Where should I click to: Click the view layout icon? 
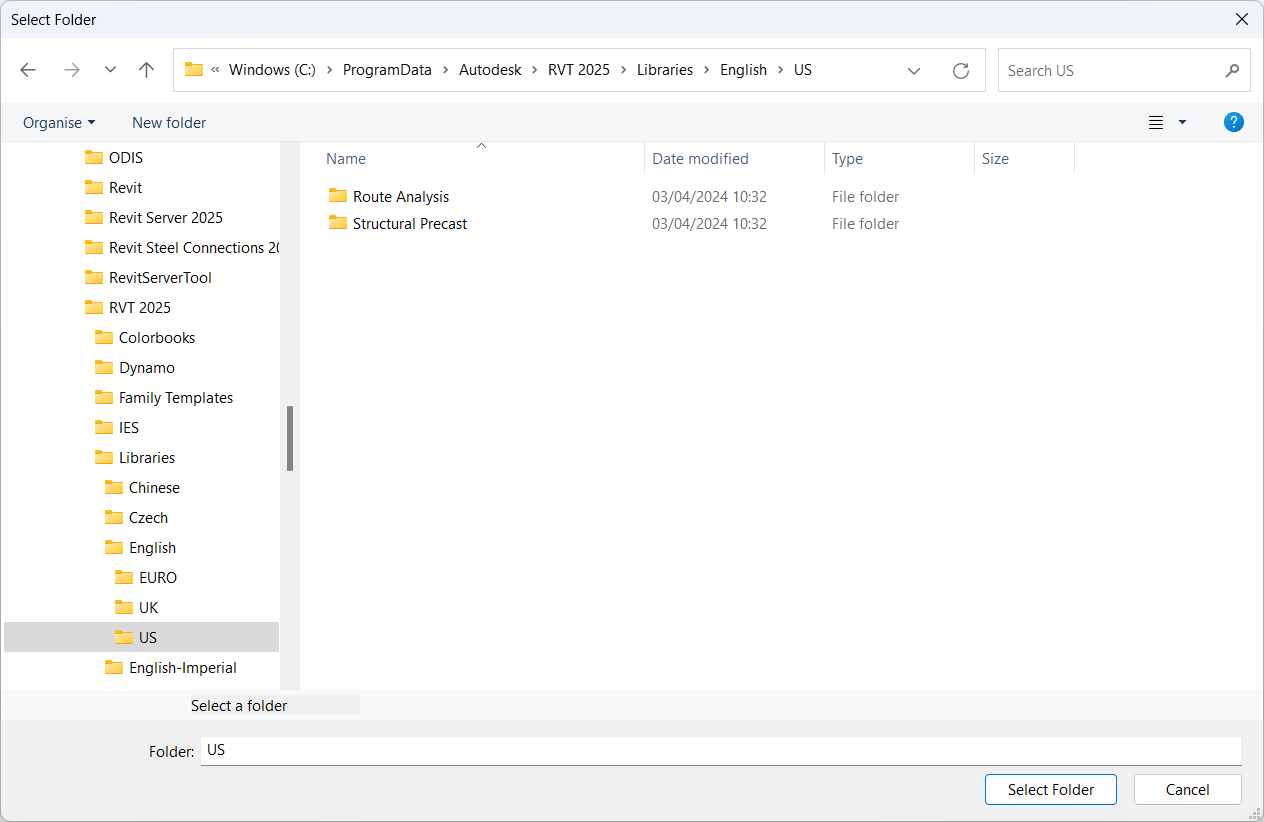point(1156,122)
